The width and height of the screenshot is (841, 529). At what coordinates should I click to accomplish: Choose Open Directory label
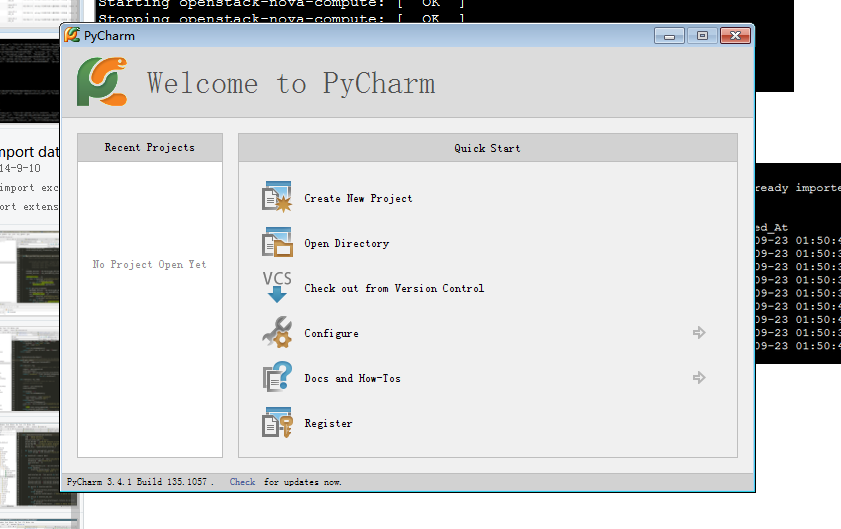(346, 244)
